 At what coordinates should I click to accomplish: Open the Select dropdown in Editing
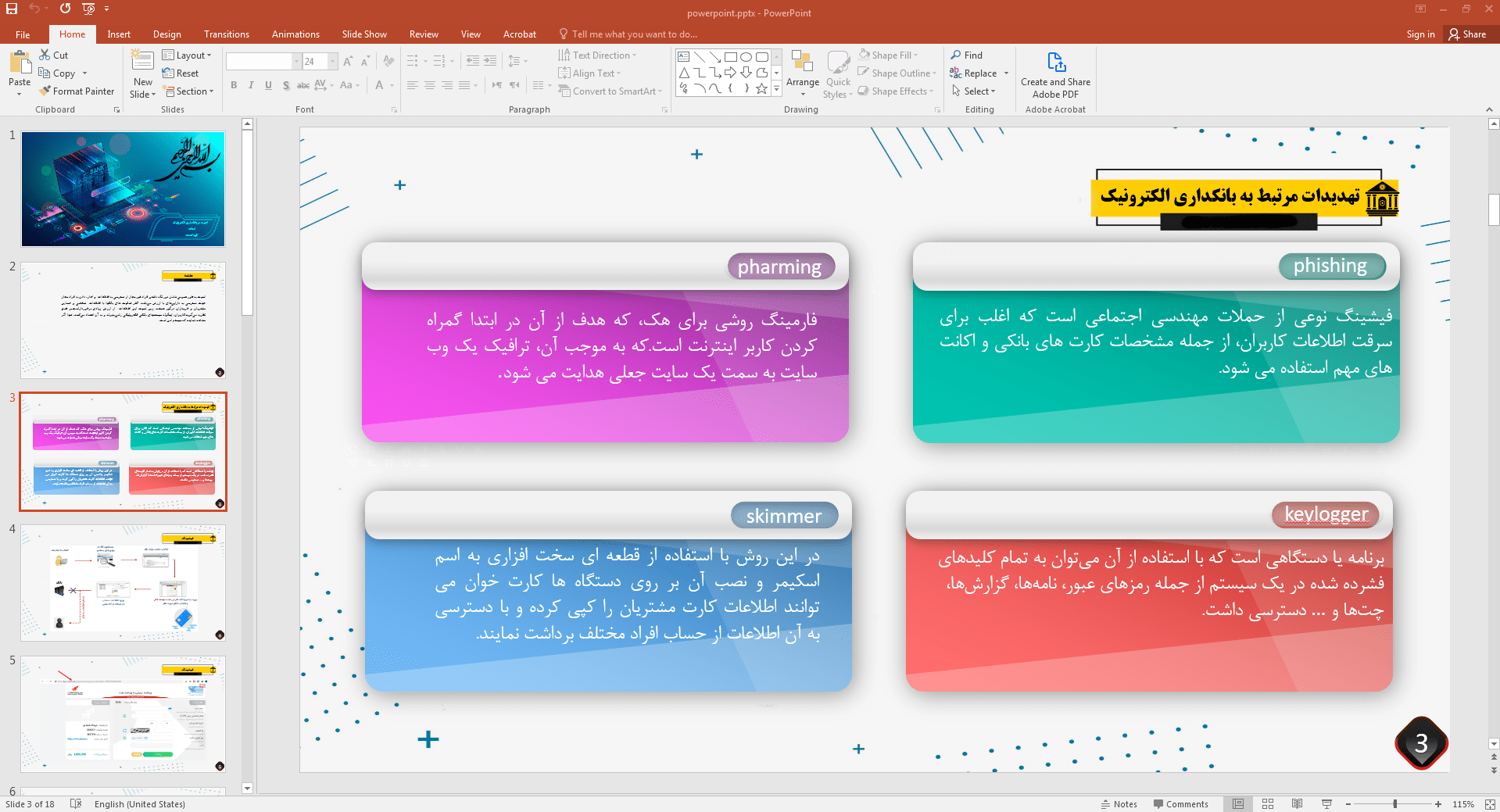(974, 91)
